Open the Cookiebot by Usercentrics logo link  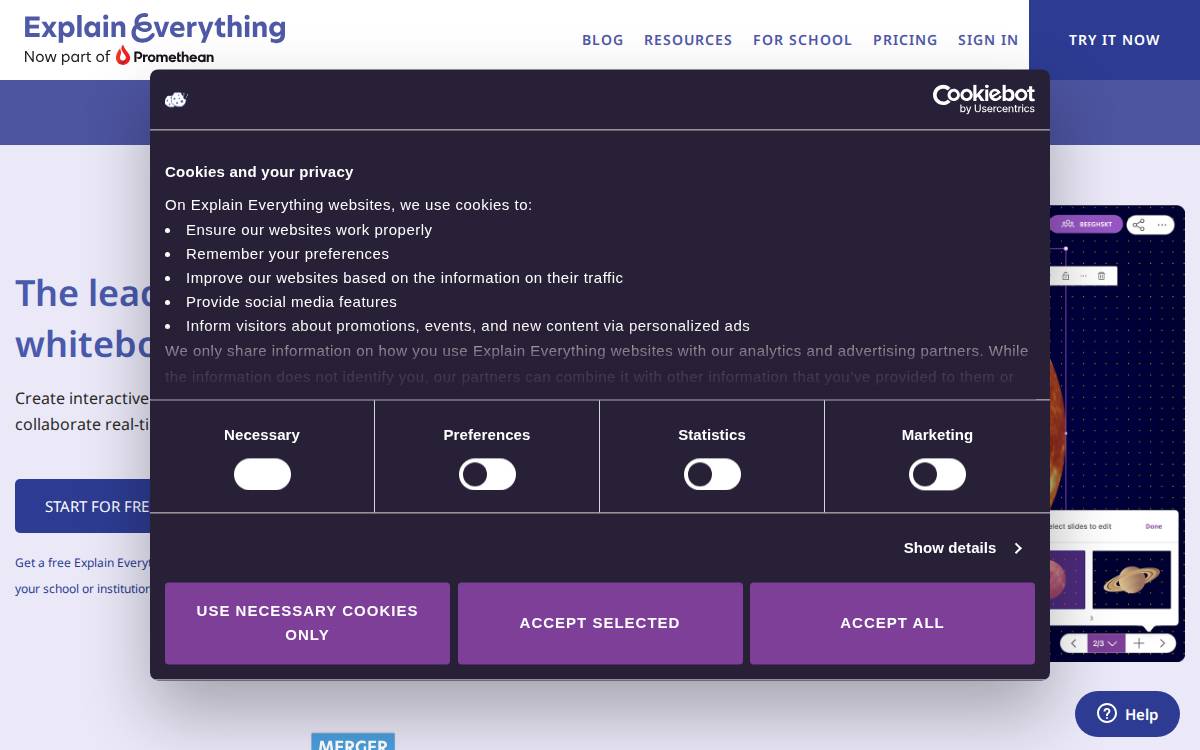[984, 99]
